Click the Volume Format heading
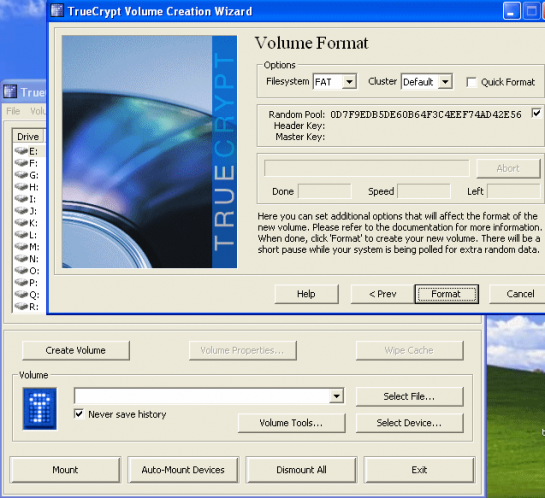The image size is (545, 498). click(311, 43)
